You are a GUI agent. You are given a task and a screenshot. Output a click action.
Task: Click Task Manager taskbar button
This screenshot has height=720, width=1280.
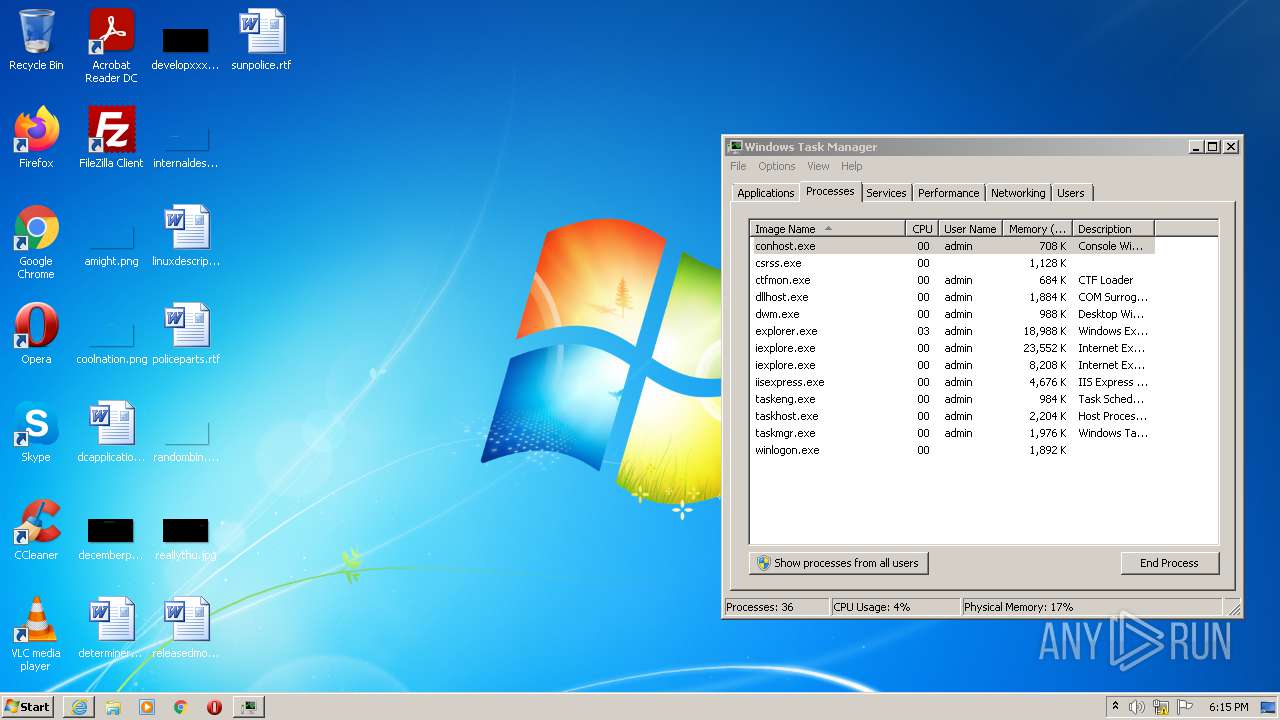(x=249, y=707)
